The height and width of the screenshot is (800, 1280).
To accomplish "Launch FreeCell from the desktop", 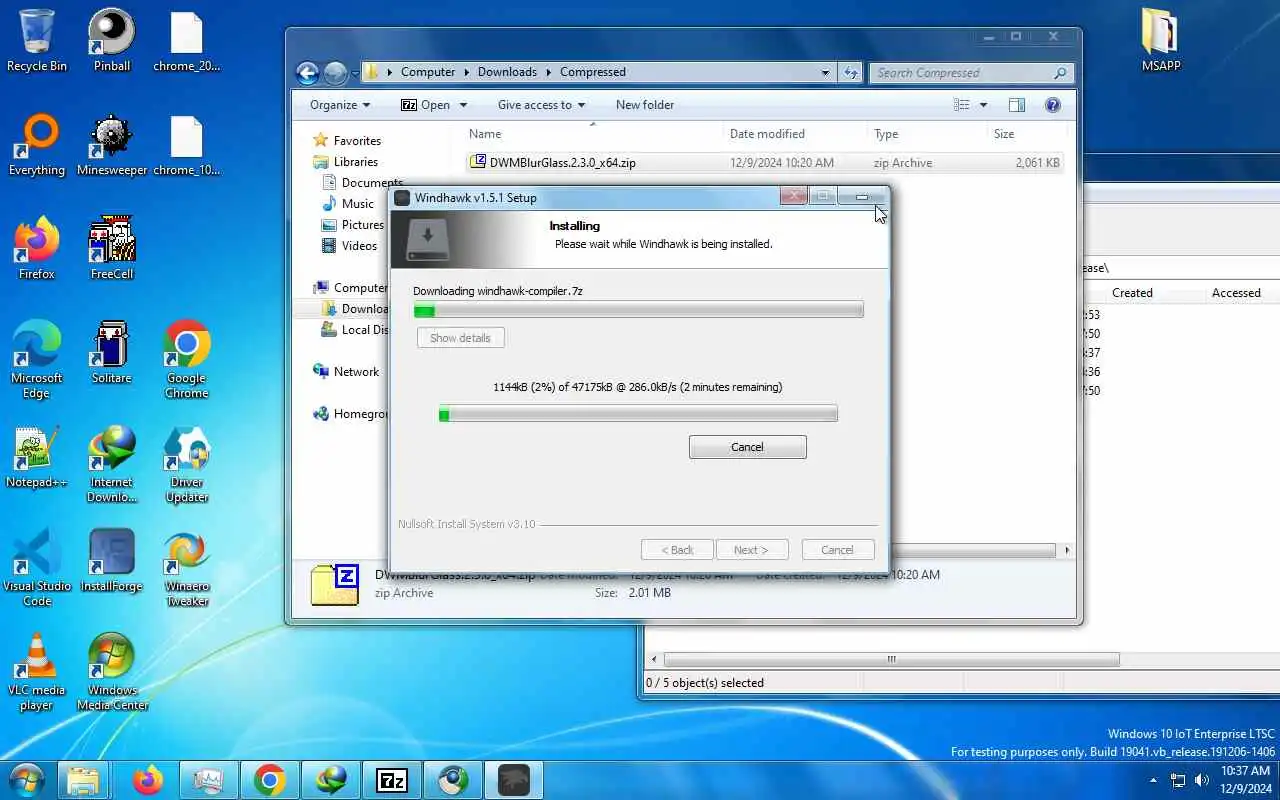I will (112, 248).
